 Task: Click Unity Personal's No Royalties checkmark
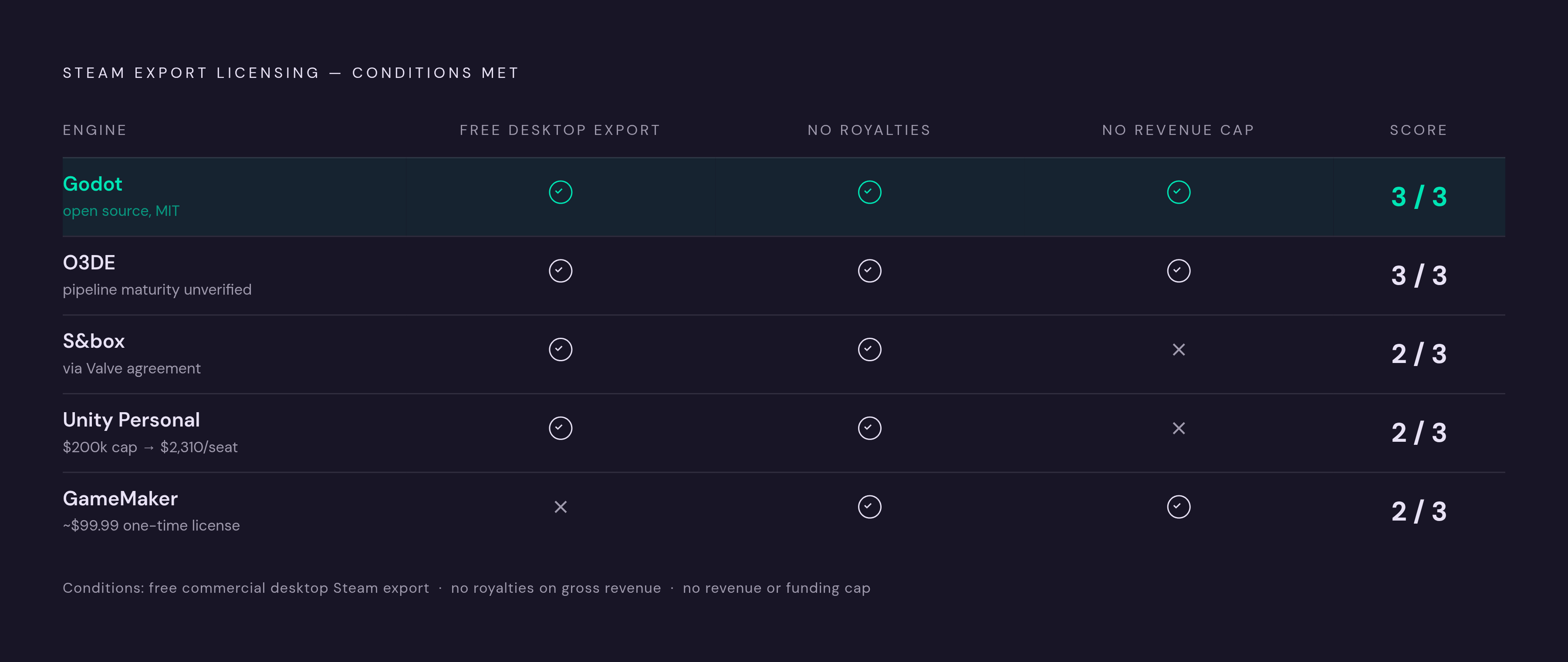click(x=869, y=428)
